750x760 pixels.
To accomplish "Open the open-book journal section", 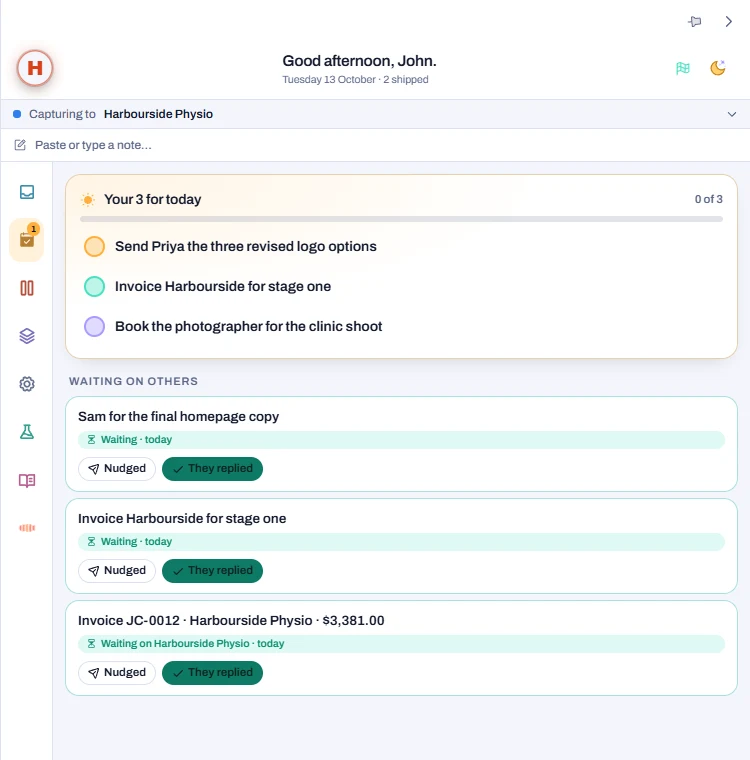I will (x=27, y=480).
